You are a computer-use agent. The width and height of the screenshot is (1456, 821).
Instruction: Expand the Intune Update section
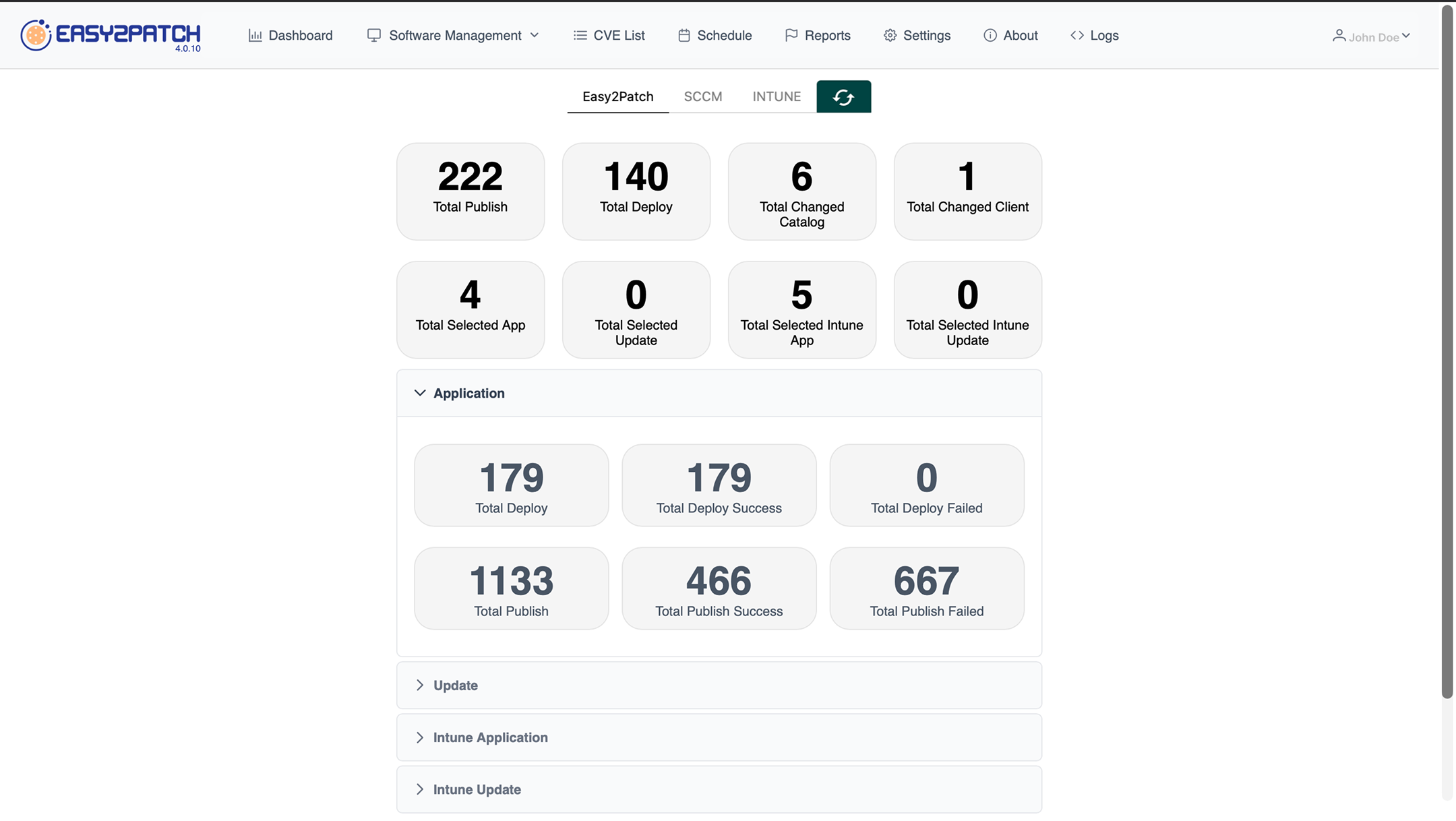719,789
